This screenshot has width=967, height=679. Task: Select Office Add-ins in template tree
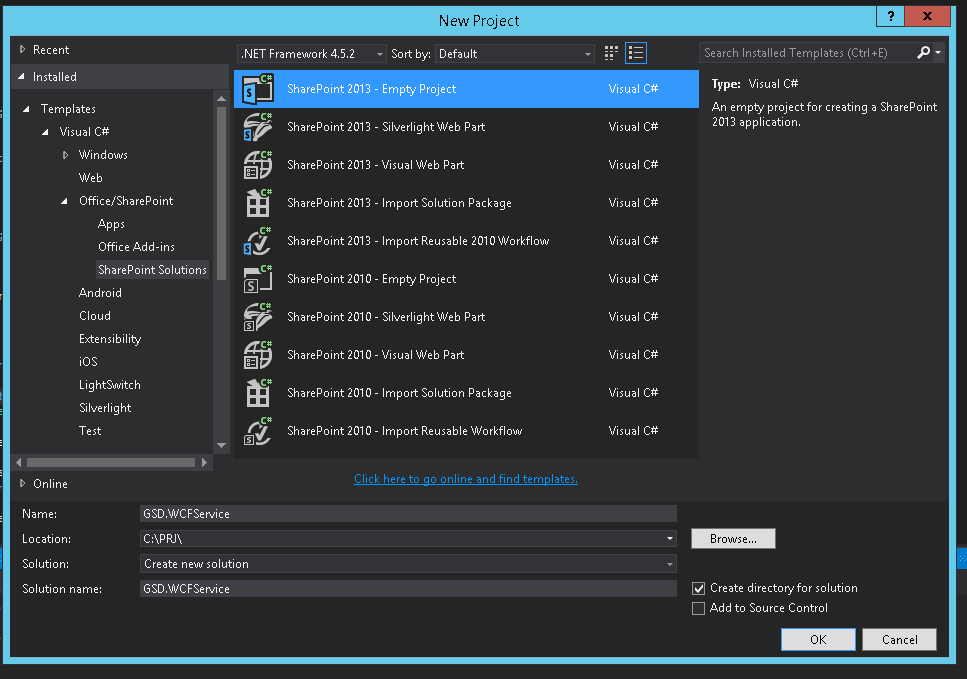click(x=136, y=247)
